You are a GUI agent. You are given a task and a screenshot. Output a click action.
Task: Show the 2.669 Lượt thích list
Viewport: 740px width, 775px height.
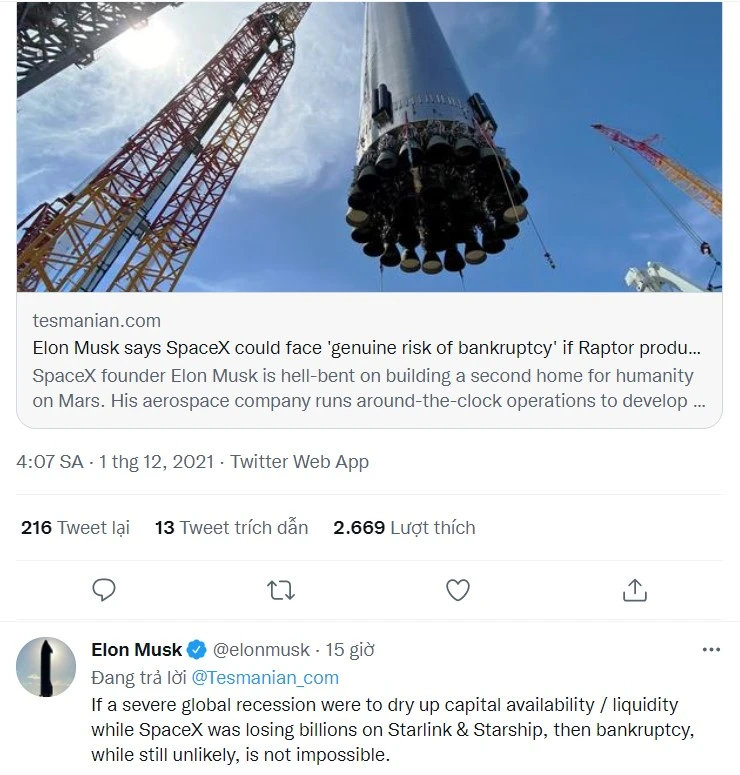(x=404, y=527)
